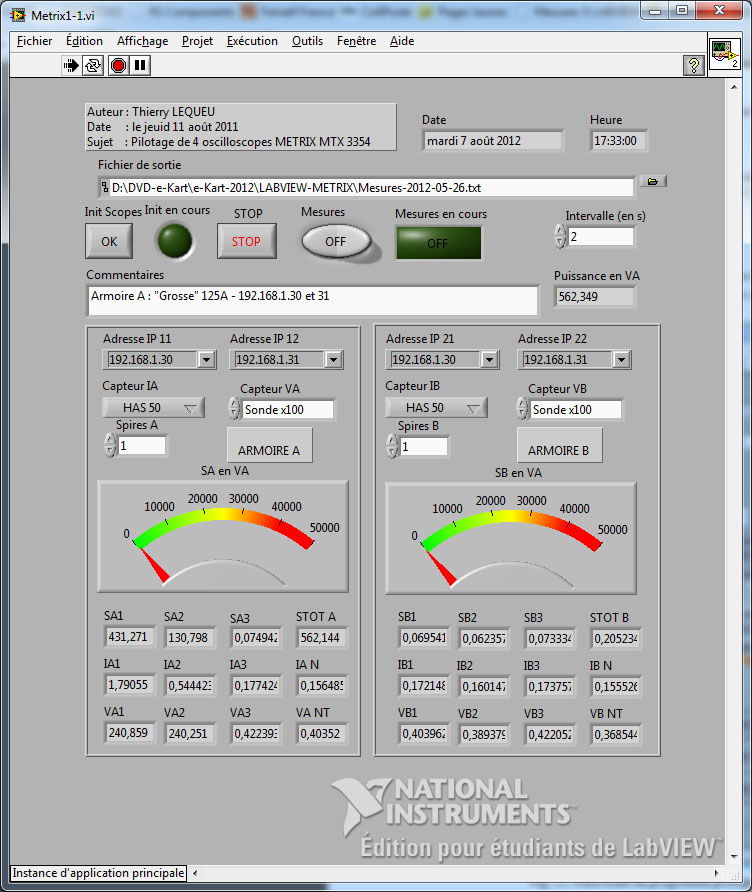This screenshot has height=892, width=752.
Task: Click the red Abort Execution icon
Action: tap(118, 65)
